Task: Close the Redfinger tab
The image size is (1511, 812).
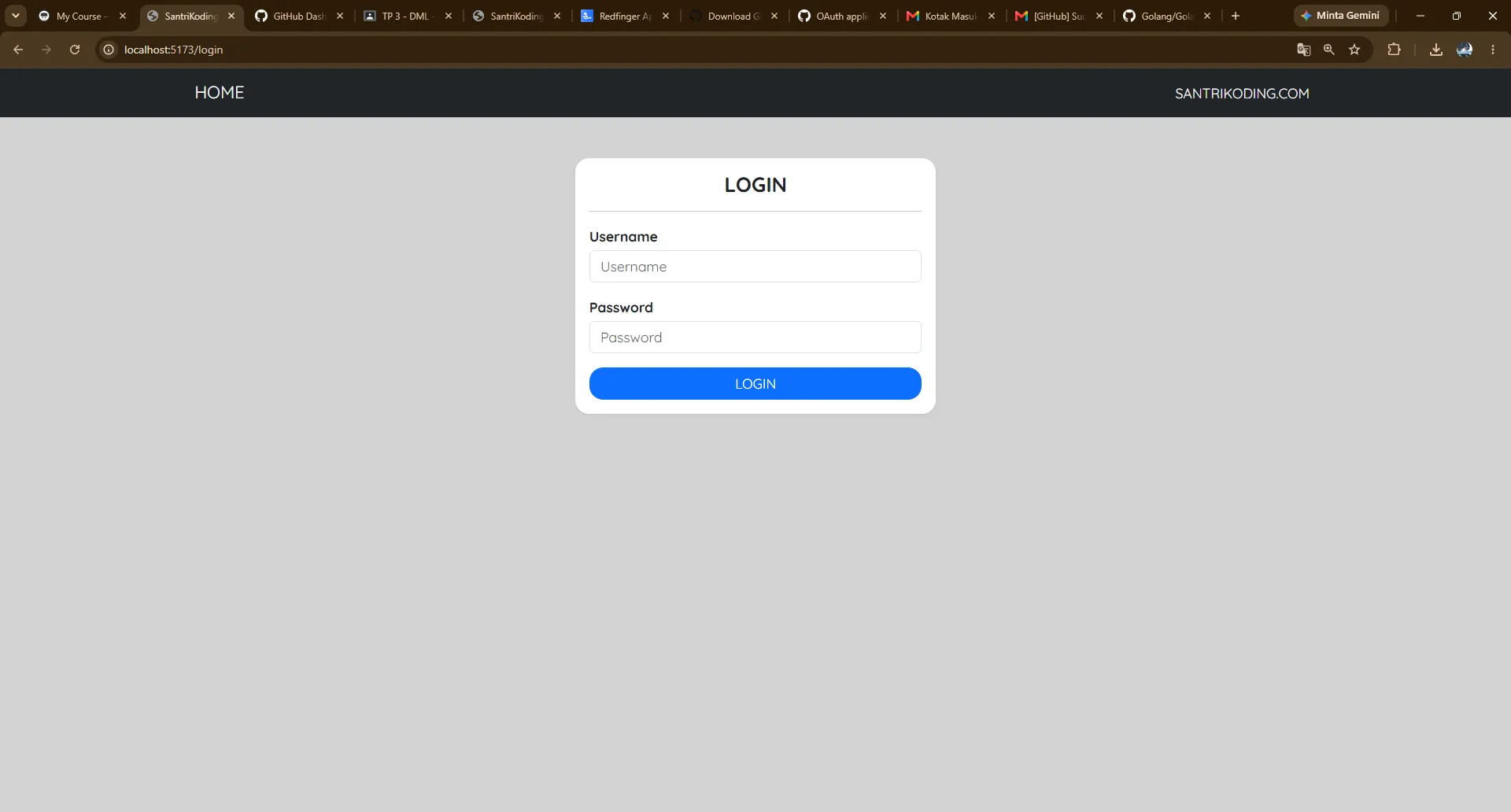Action: (666, 16)
